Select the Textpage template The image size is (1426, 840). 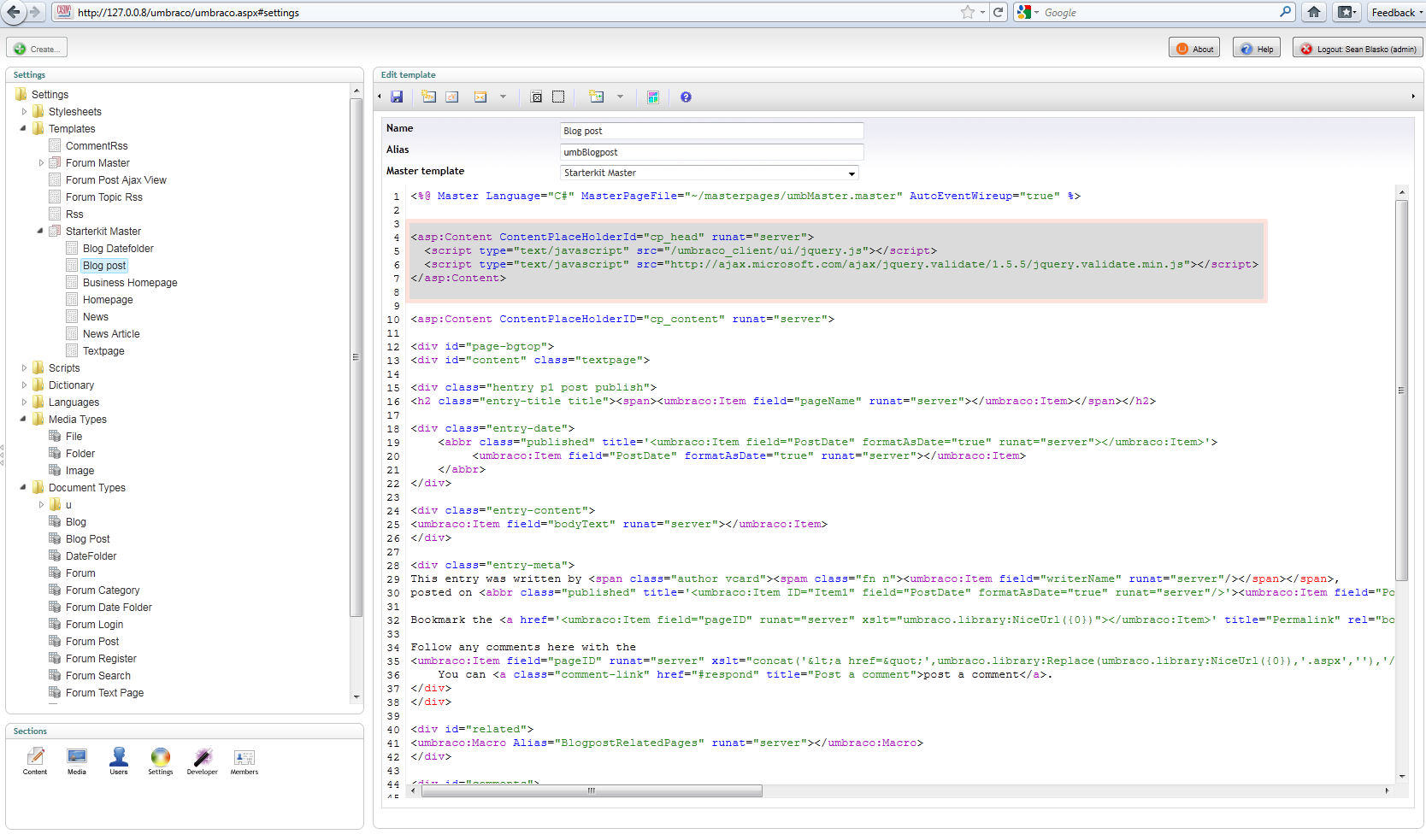[103, 351]
